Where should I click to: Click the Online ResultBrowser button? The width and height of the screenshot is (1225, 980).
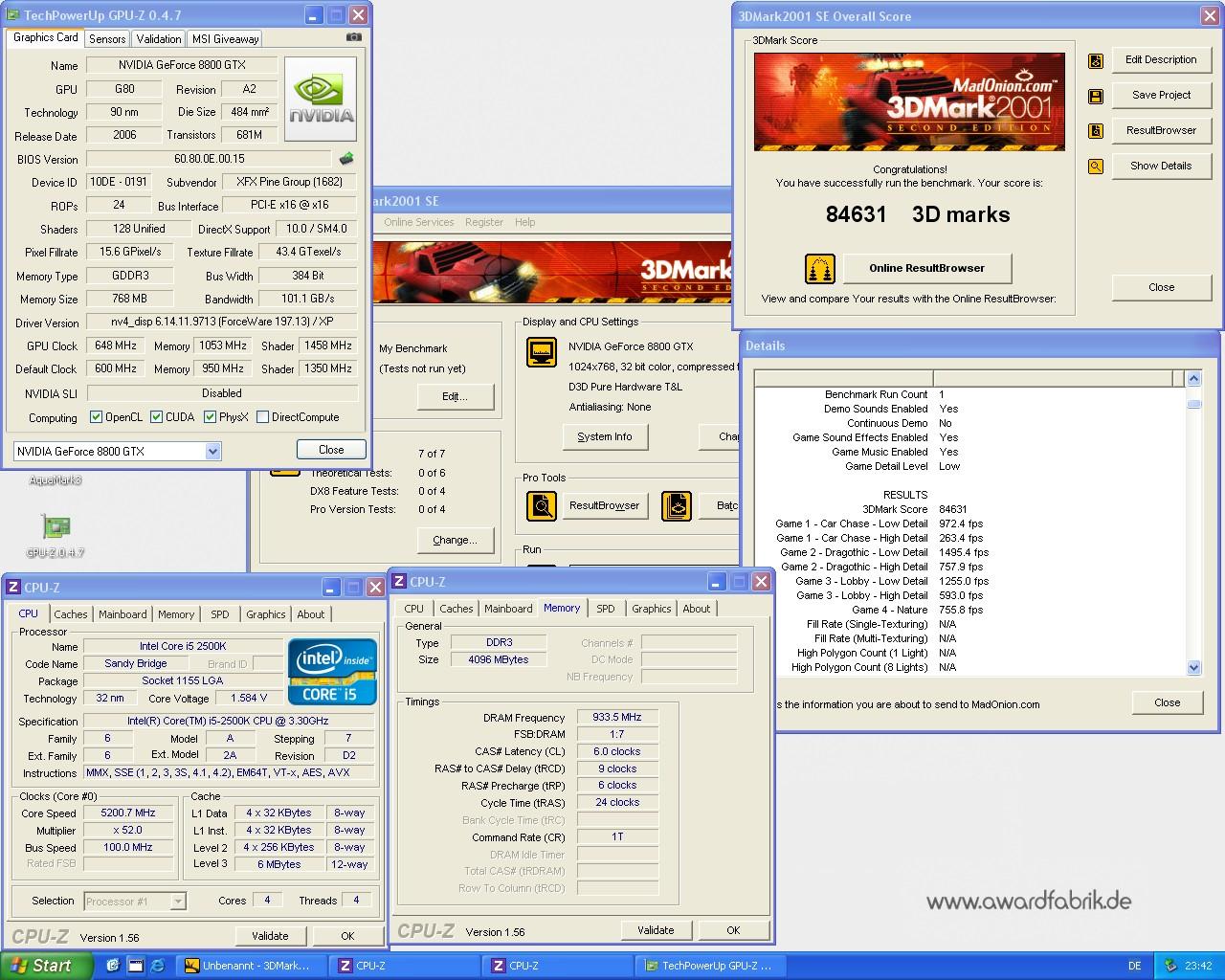926,268
